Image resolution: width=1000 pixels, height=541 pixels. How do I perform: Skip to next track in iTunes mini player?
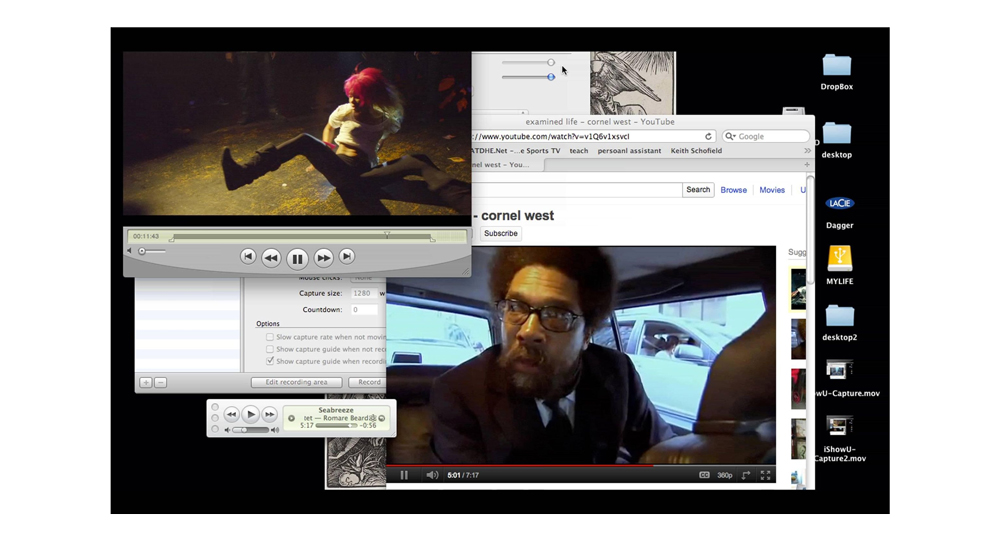[x=270, y=415]
